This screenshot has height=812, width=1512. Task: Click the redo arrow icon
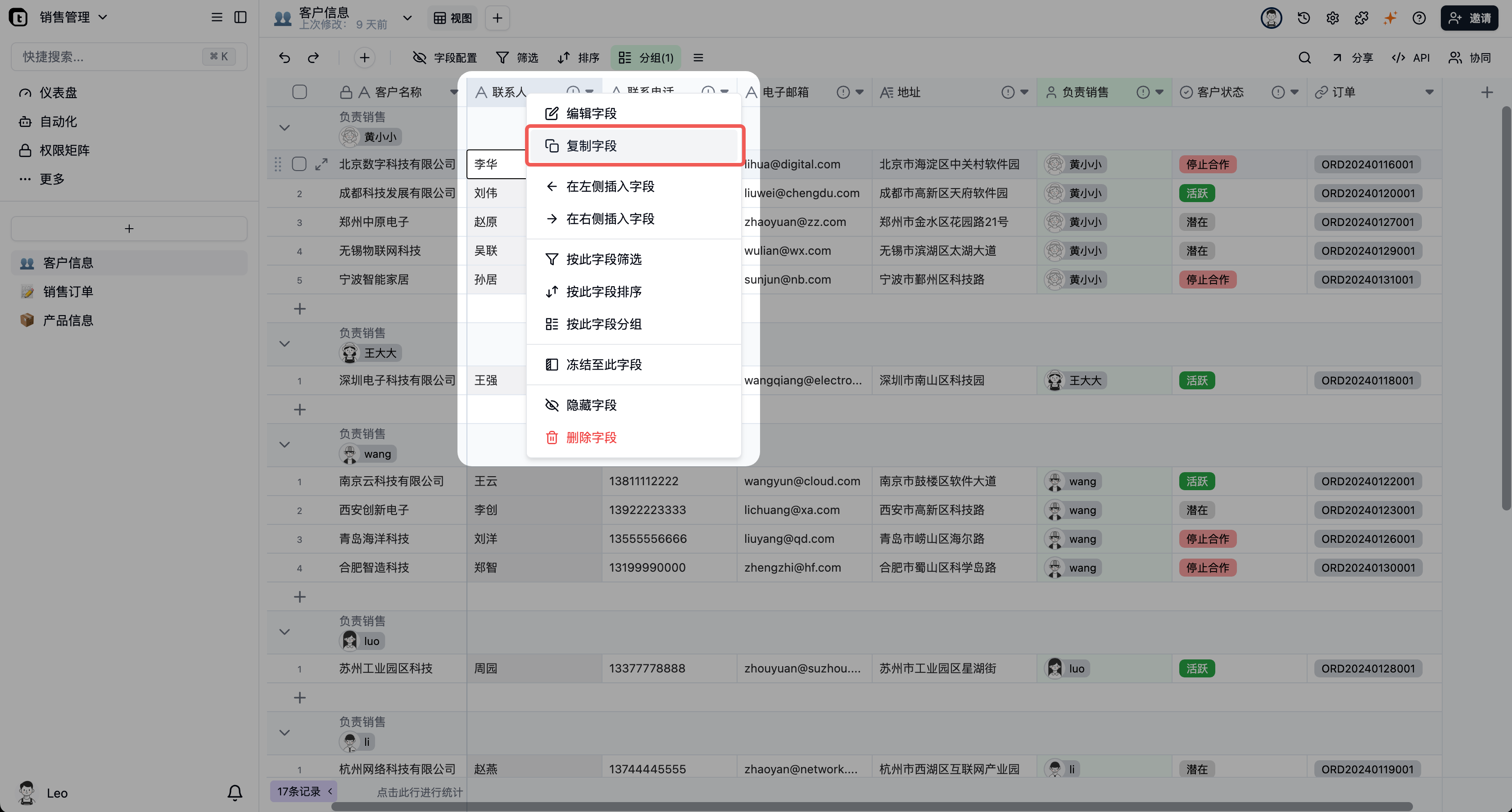[x=313, y=58]
